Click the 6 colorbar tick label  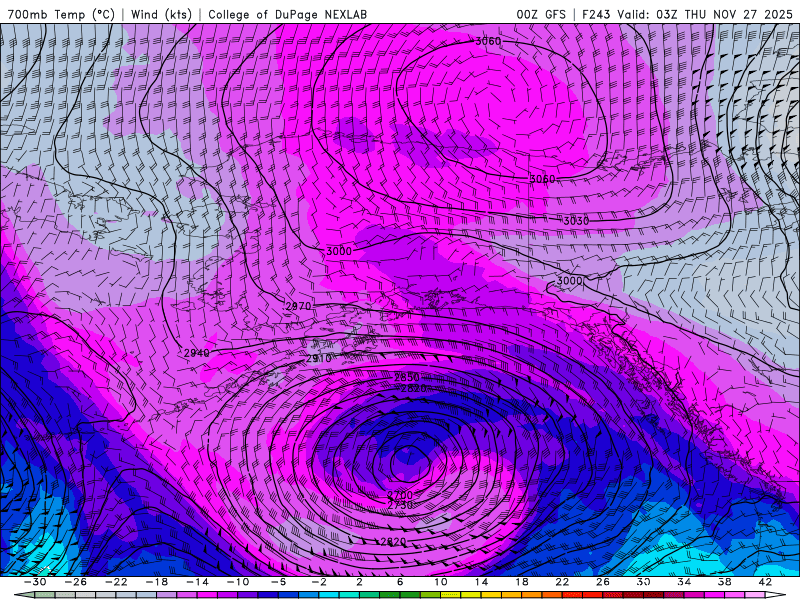[x=400, y=582]
